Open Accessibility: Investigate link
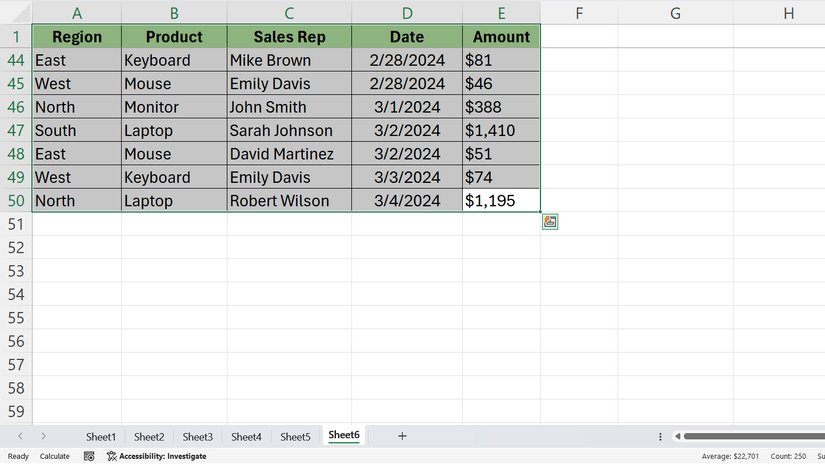Viewport: 825px width, 464px height. (162, 456)
